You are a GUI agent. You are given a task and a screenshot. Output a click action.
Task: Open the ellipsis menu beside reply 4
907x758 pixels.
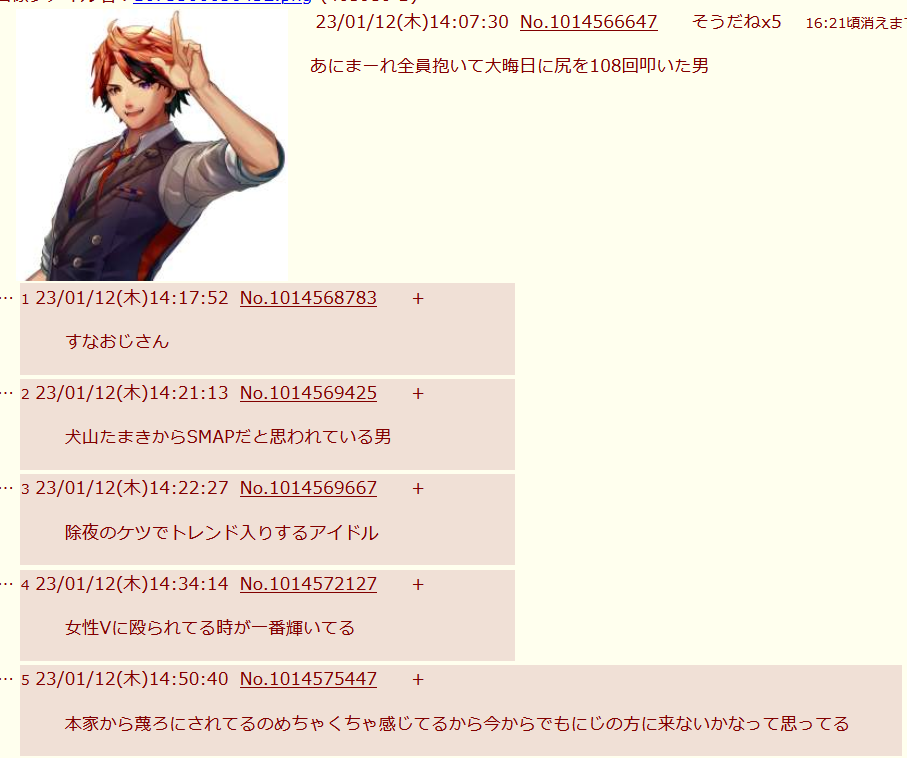point(6,584)
